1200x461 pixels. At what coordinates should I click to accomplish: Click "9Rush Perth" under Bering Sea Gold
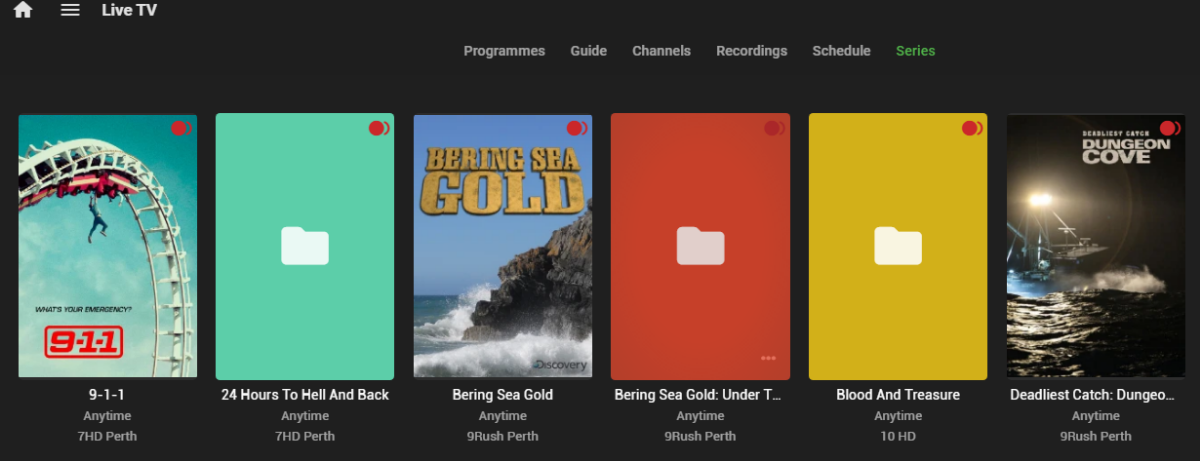tap(502, 436)
